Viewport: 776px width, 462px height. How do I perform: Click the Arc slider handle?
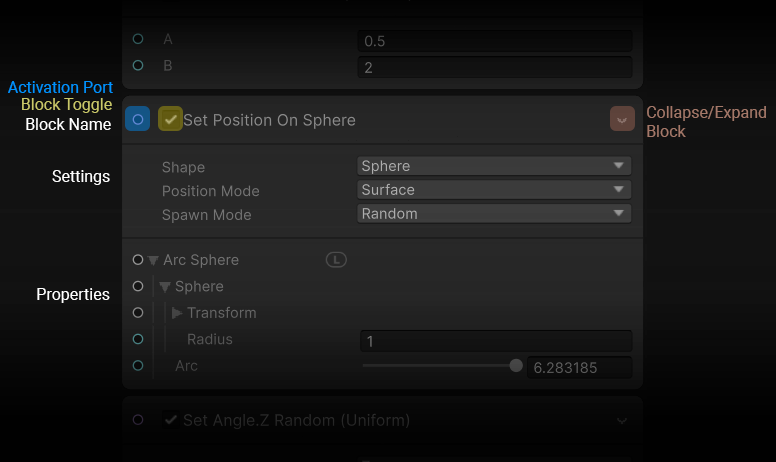pyautogui.click(x=516, y=366)
